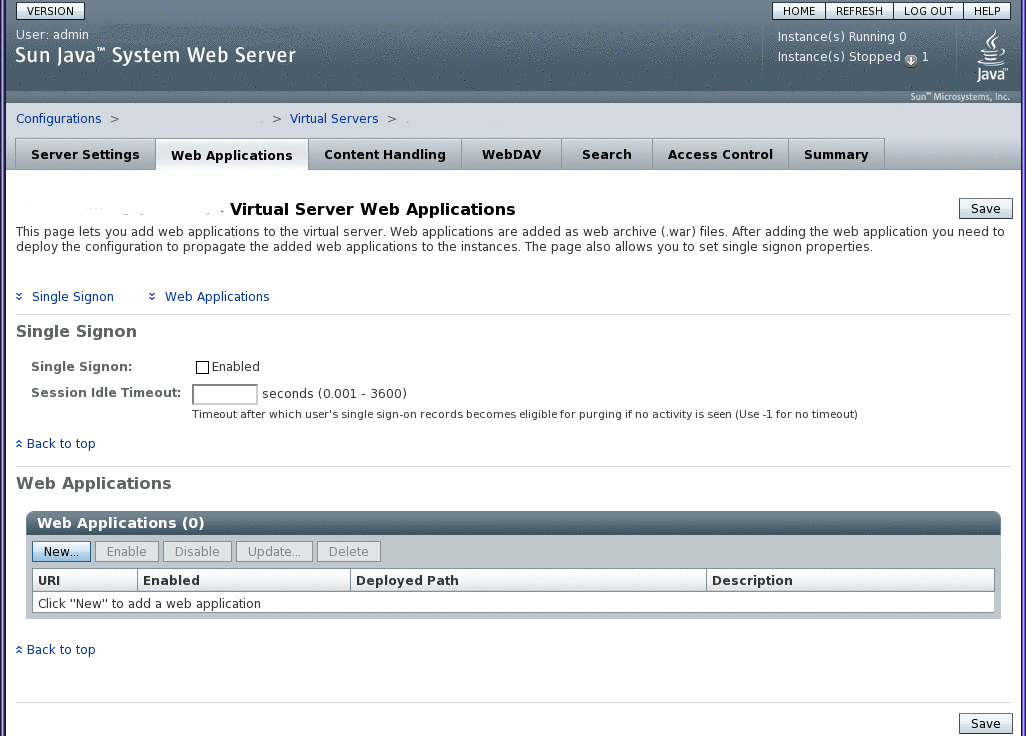Switch to the Content Handling tab

(384, 154)
